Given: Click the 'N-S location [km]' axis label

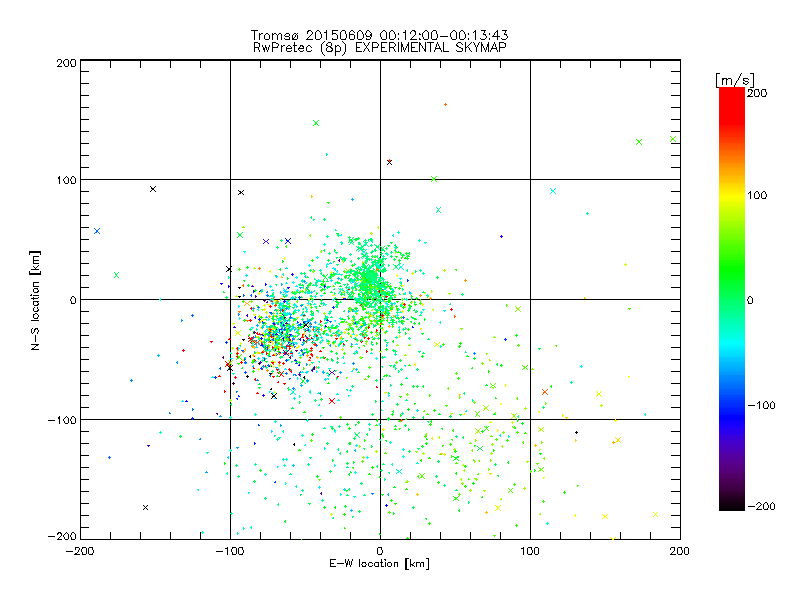Looking at the screenshot, I should (x=35, y=301).
